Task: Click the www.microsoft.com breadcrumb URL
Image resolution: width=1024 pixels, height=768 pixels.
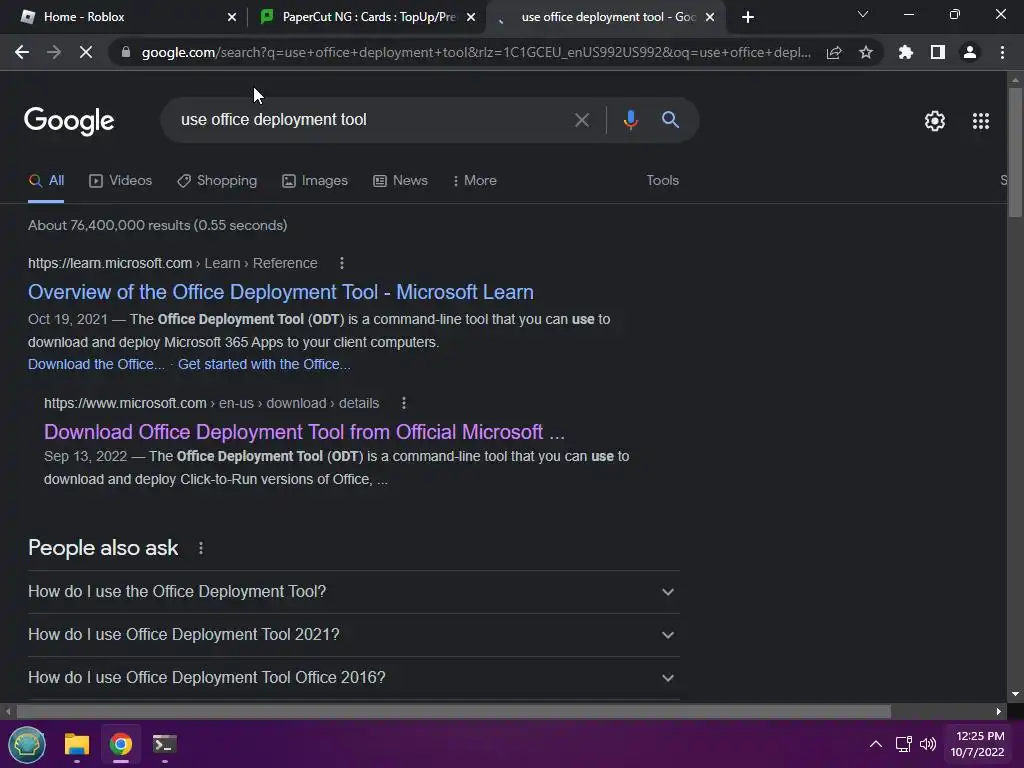Action: 212,403
